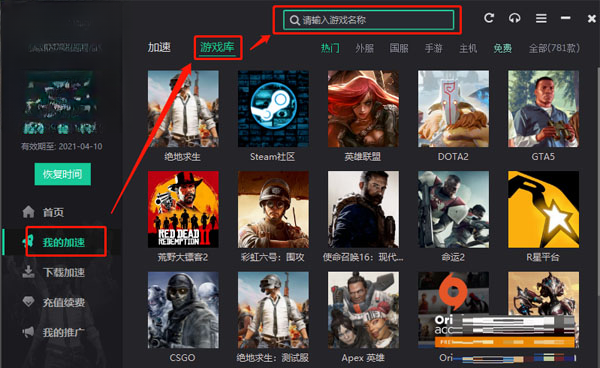Viewport: 600px width, 368px height.
Task: Filter games by 手游 category
Action: [x=434, y=48]
